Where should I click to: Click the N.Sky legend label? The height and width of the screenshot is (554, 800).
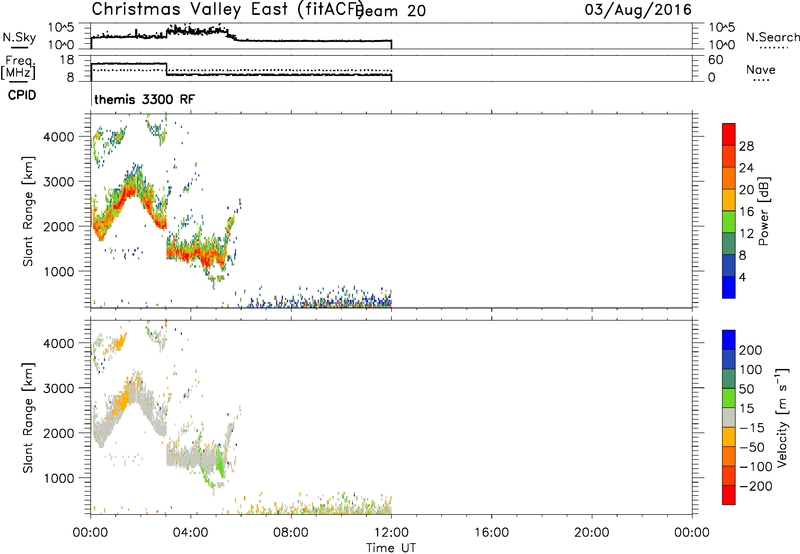19,37
